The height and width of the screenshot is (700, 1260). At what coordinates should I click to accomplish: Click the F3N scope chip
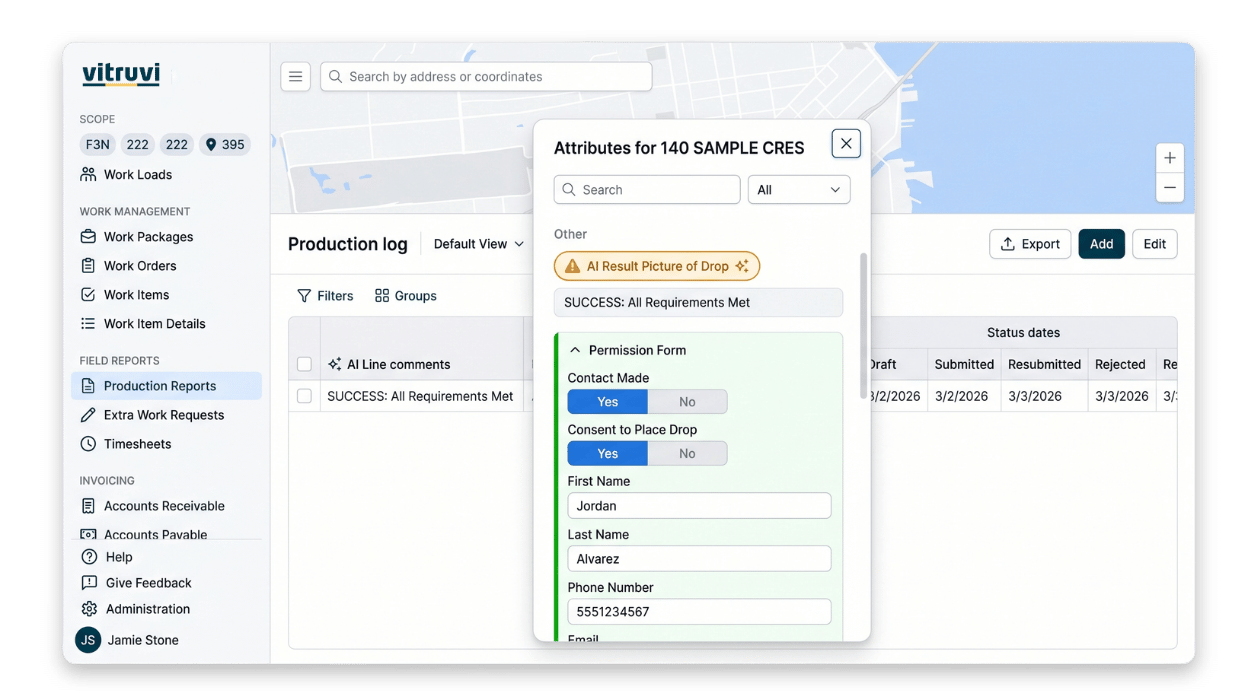[98, 144]
